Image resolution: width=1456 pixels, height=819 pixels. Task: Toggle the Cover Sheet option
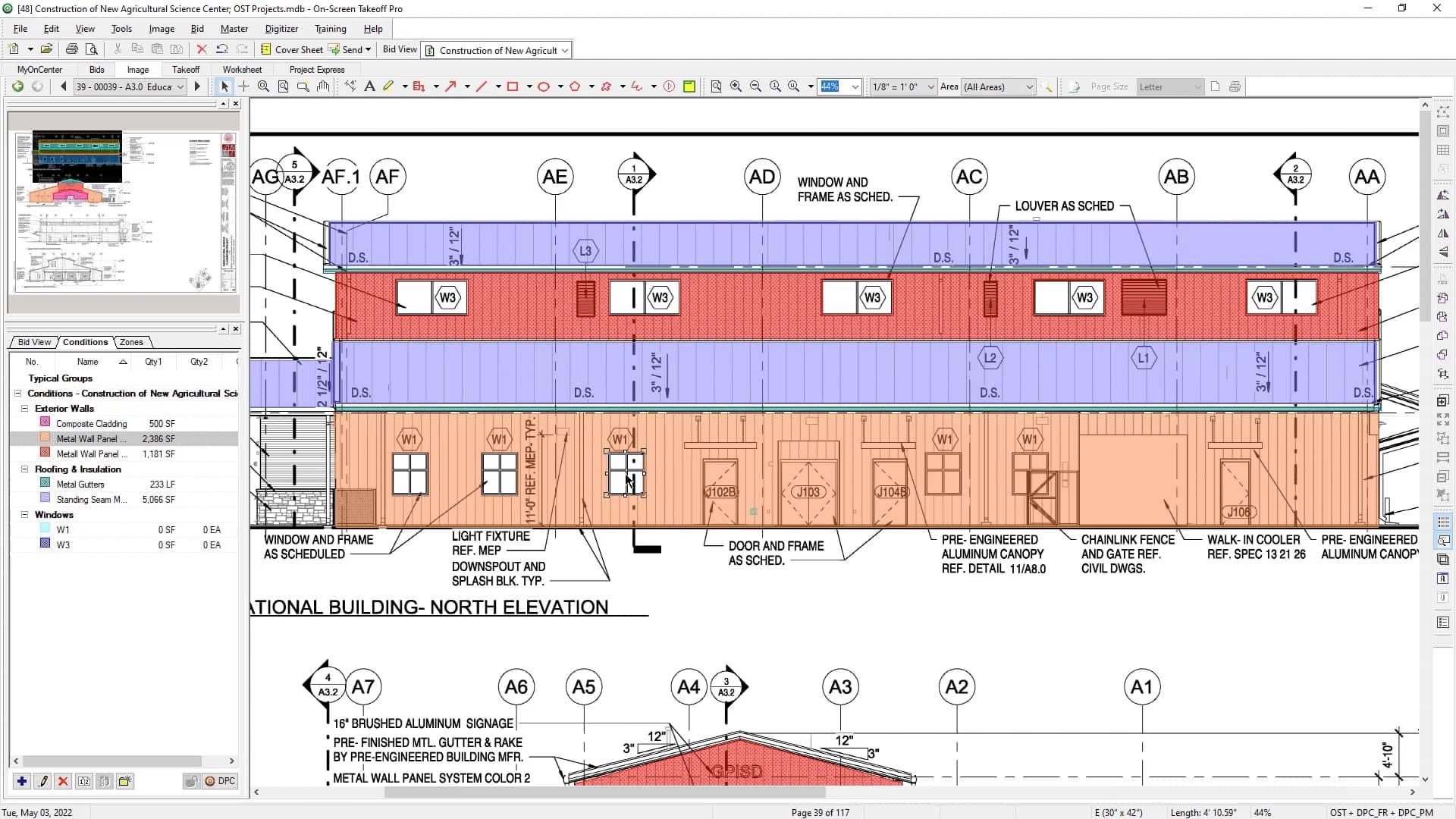[291, 49]
